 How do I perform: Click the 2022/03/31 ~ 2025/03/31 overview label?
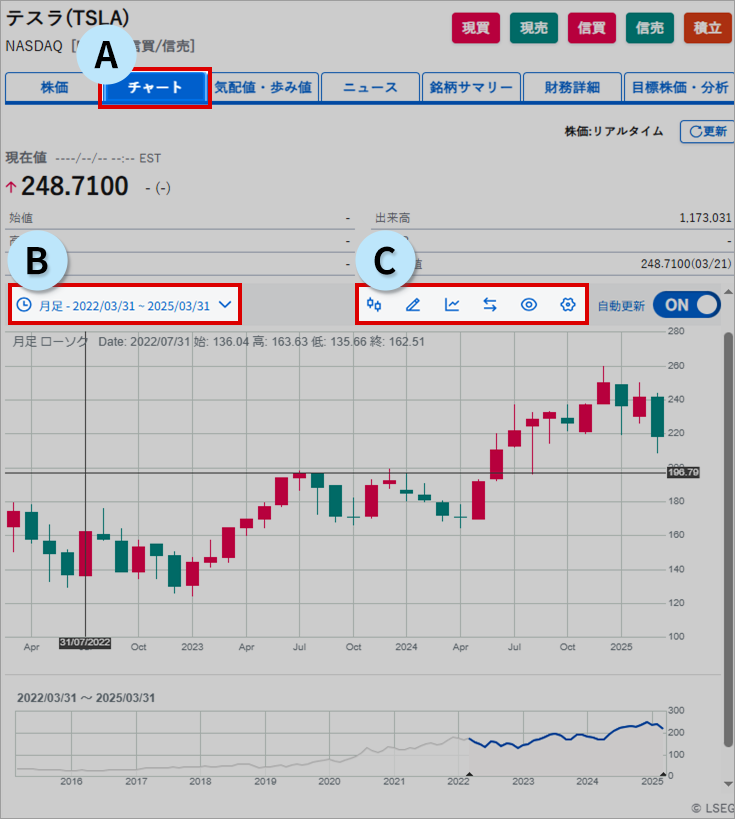coord(86,698)
